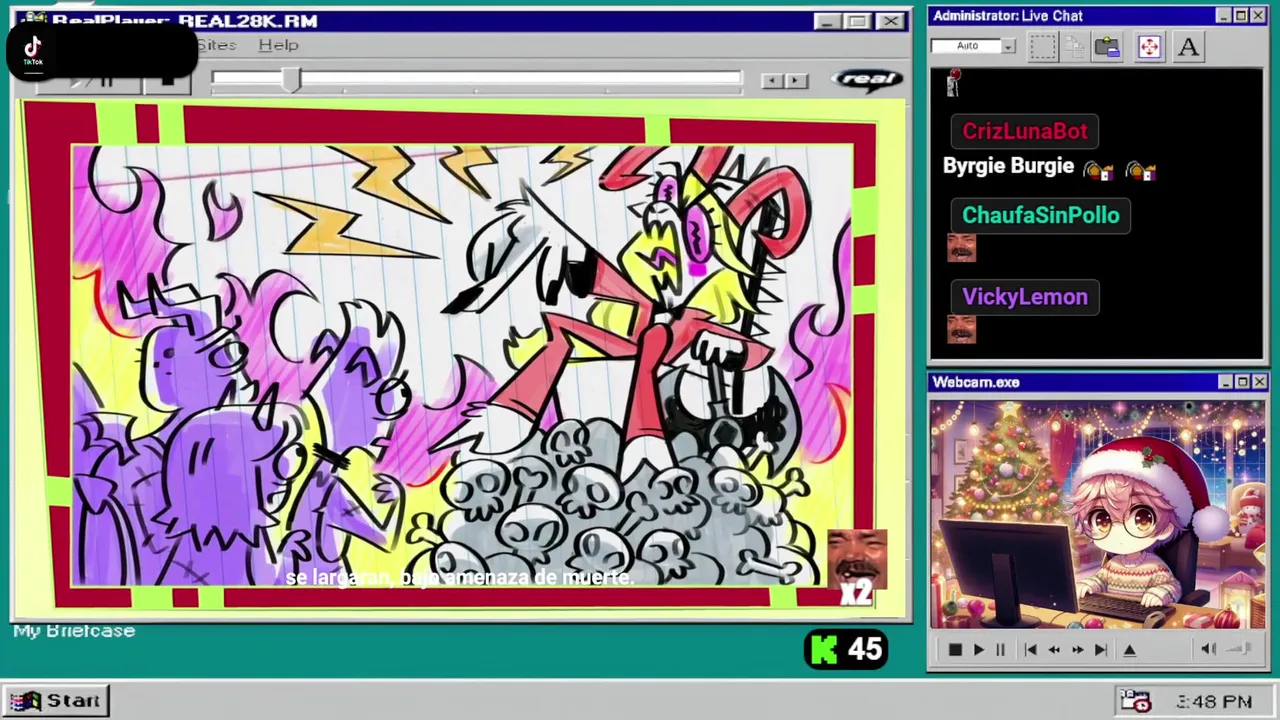Click the scheduler tray icon near clock
Image resolution: width=1280 pixels, height=720 pixels.
point(1135,701)
